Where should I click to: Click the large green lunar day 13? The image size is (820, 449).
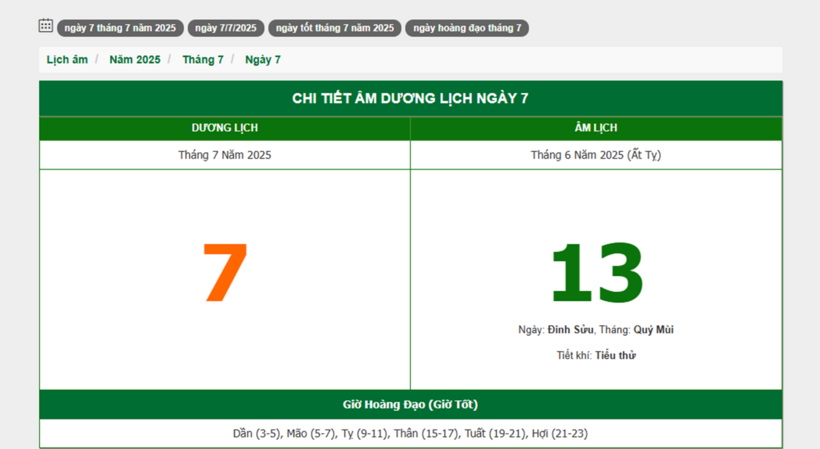[597, 273]
